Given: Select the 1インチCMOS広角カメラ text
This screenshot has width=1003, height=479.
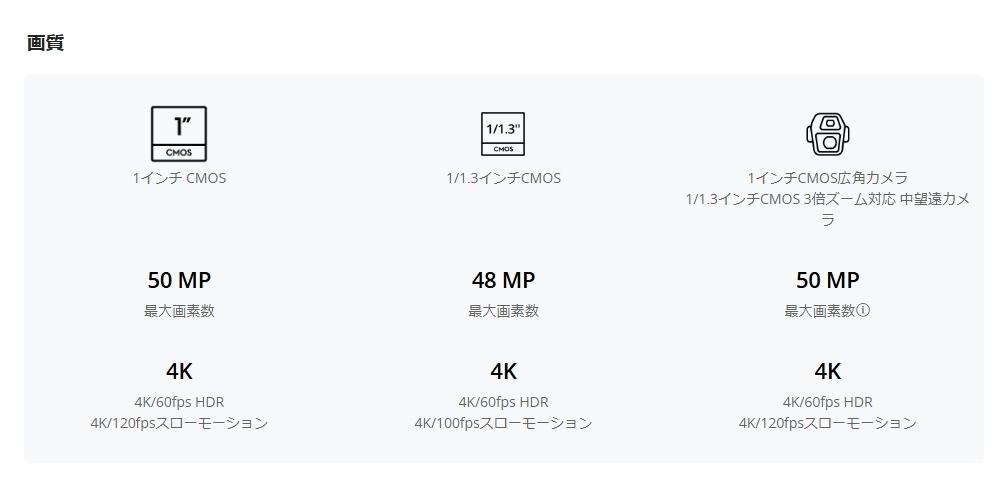Looking at the screenshot, I should tap(827, 178).
